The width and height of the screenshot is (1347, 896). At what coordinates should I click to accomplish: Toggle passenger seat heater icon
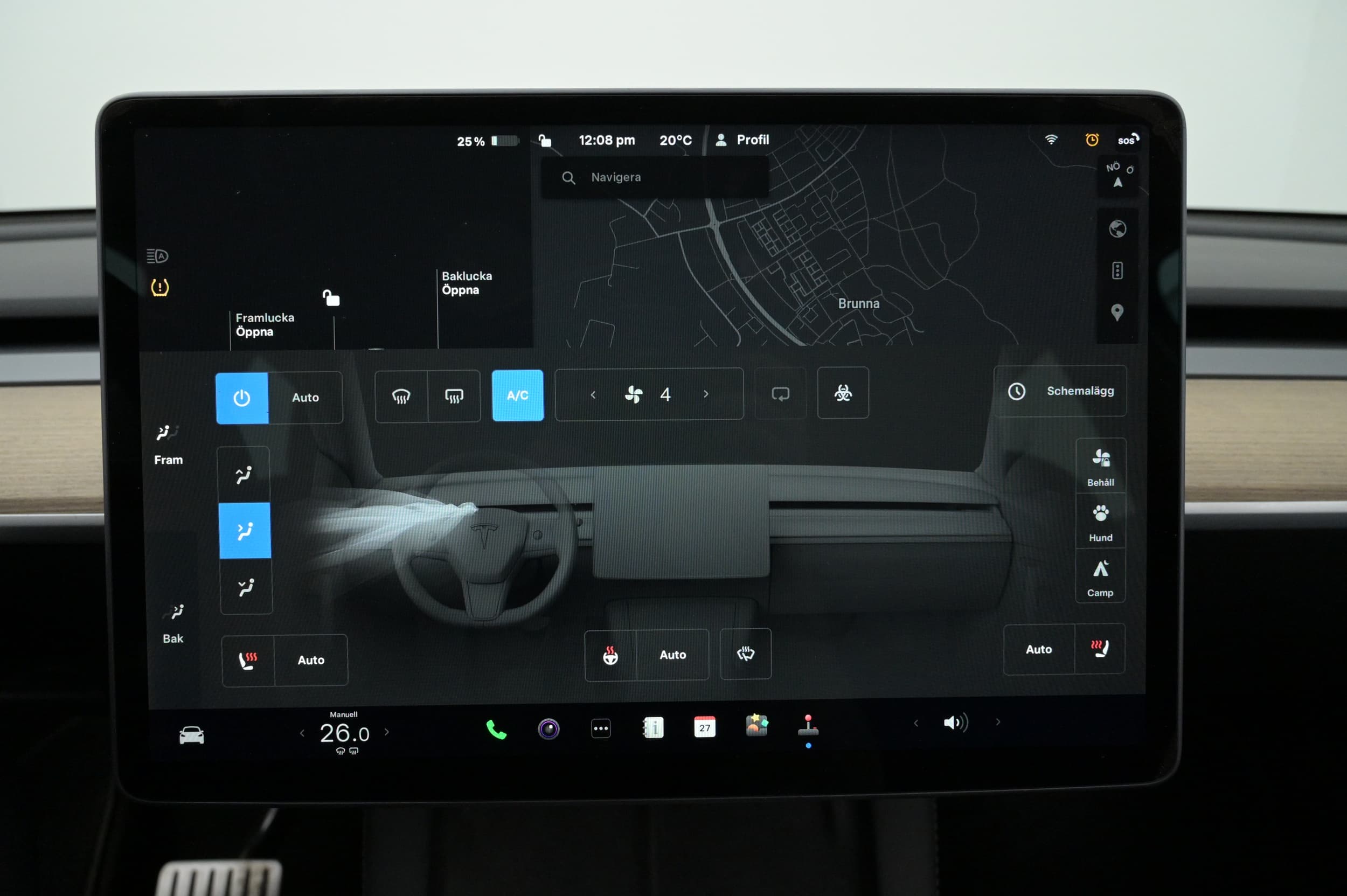[1100, 649]
